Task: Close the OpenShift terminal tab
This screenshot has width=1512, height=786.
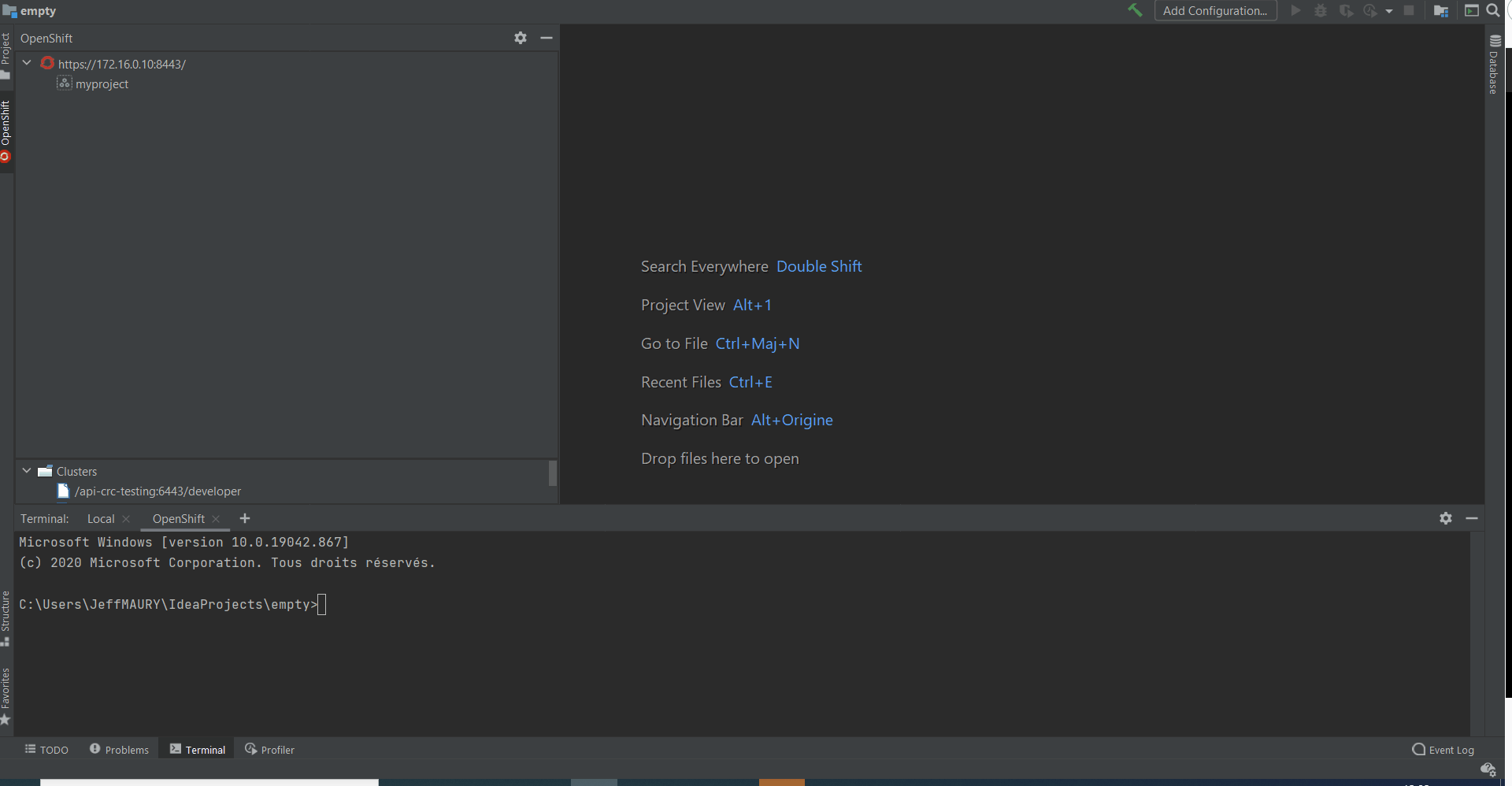Action: coord(216,518)
